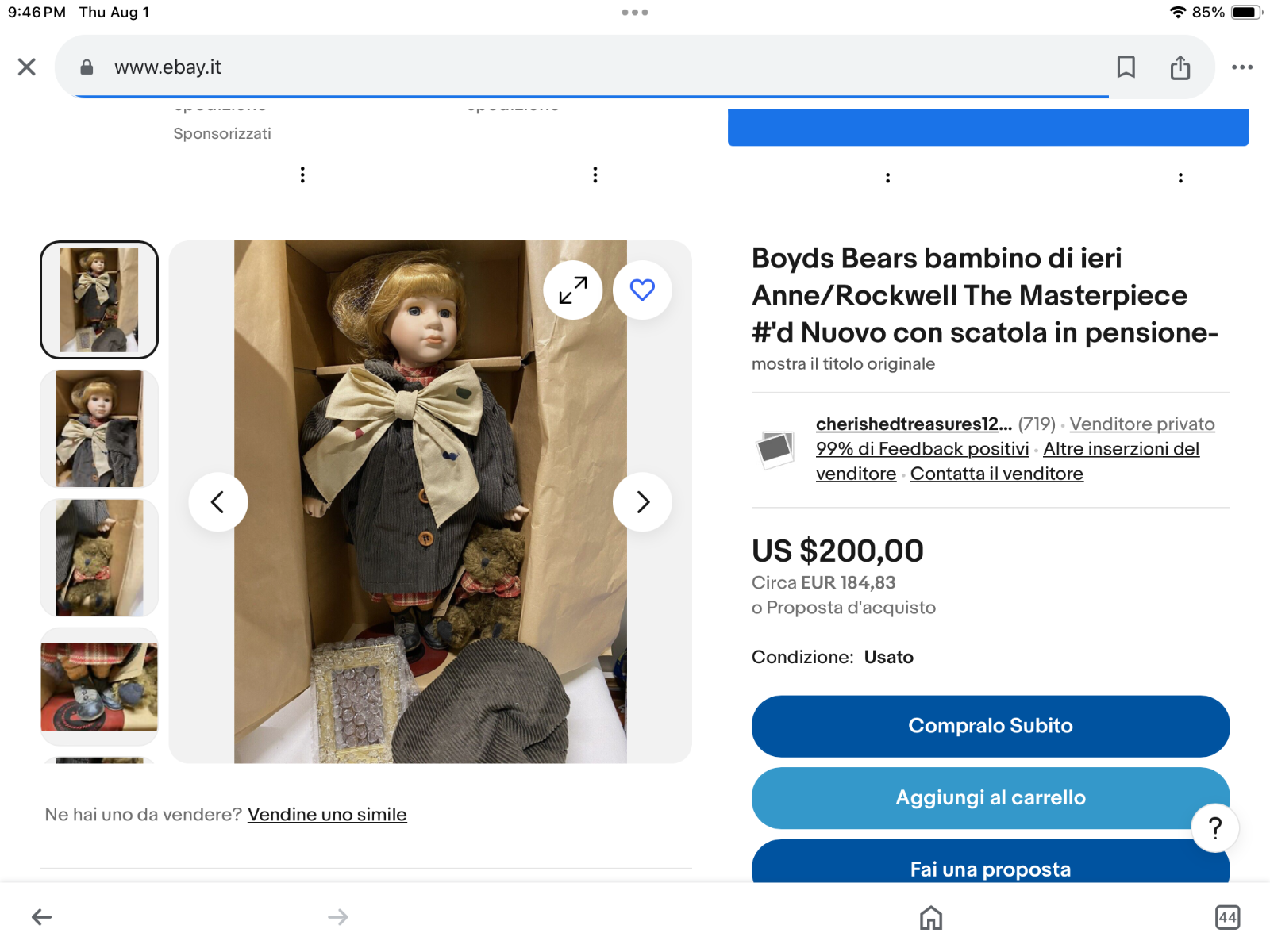Select the first doll thumbnail
Image resolution: width=1270 pixels, height=952 pixels.
pyautogui.click(x=99, y=300)
